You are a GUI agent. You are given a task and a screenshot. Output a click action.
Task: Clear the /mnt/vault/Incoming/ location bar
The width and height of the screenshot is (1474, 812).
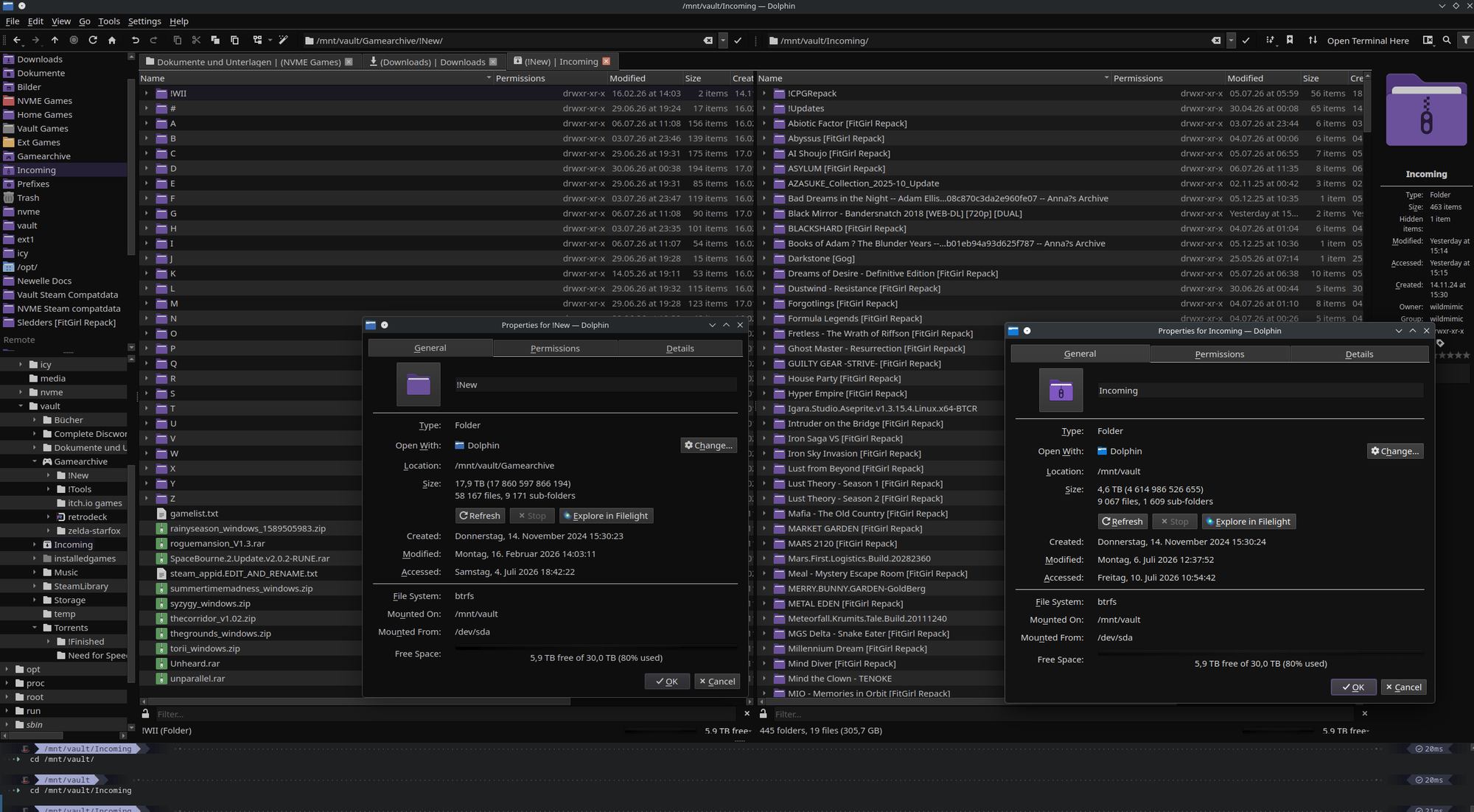(x=1216, y=41)
